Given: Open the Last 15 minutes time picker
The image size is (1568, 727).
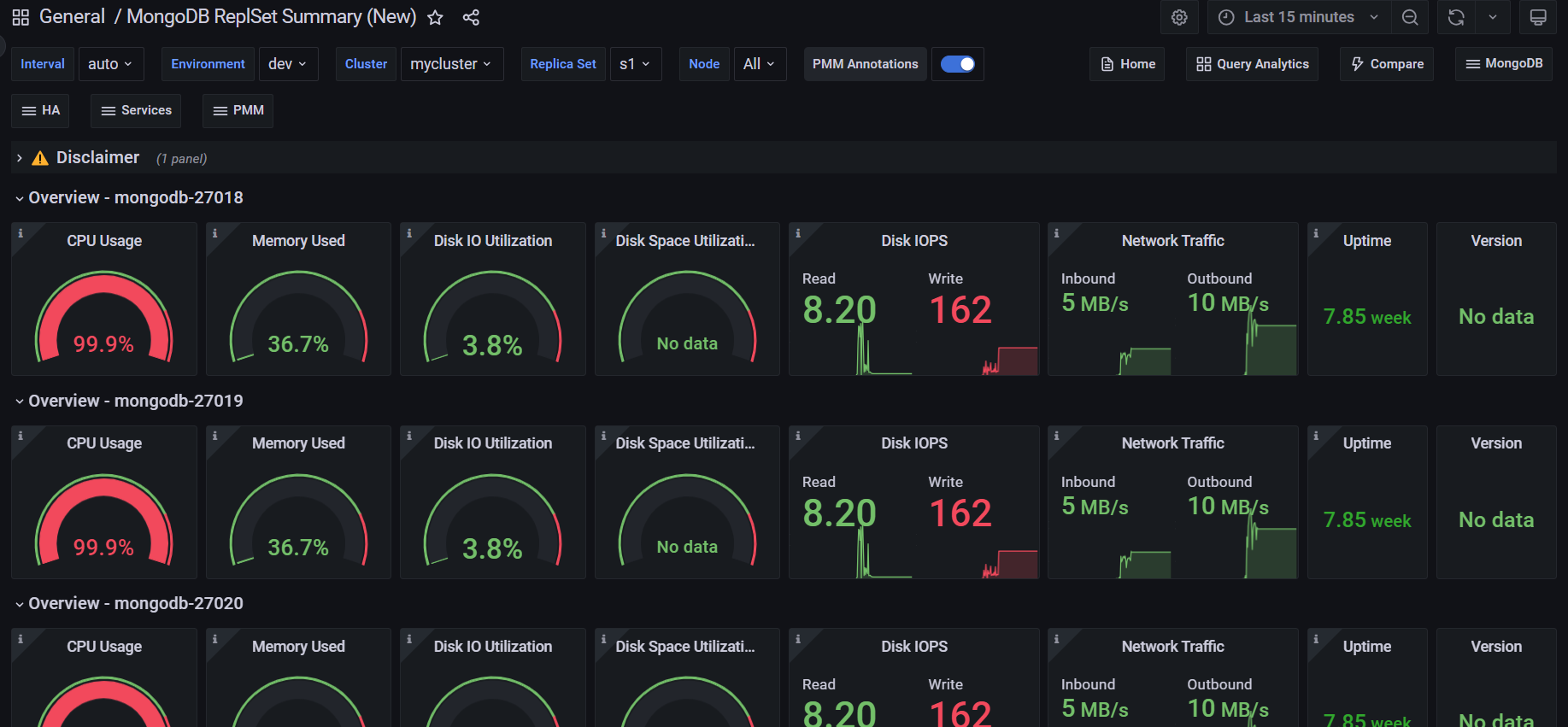Looking at the screenshot, I should (x=1298, y=18).
